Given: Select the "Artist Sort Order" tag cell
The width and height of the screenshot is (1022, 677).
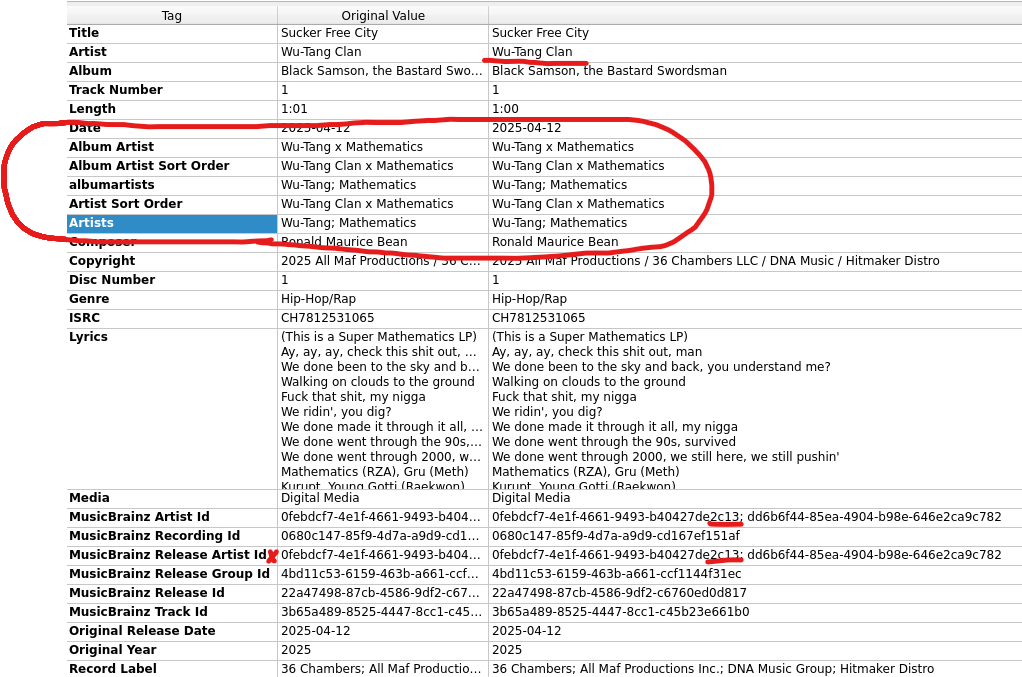Looking at the screenshot, I should (x=172, y=203).
